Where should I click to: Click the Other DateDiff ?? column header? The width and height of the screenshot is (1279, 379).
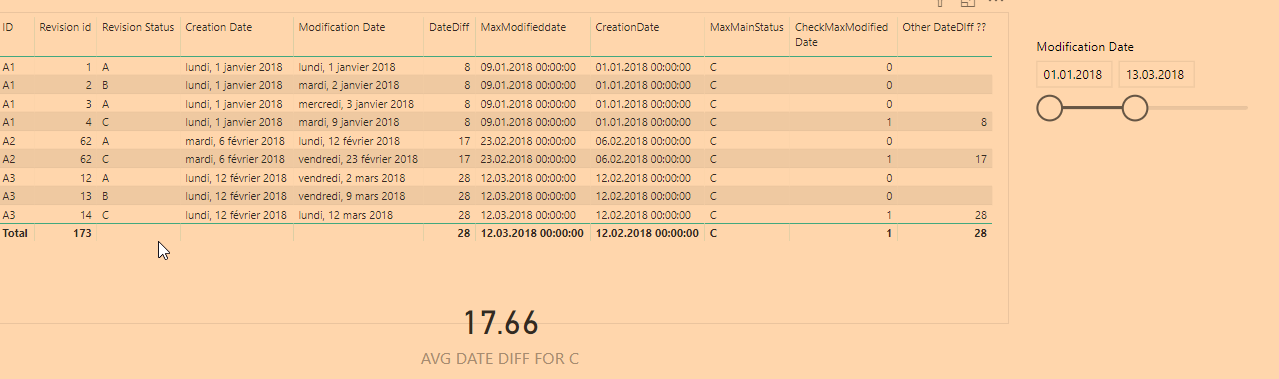click(x=944, y=27)
